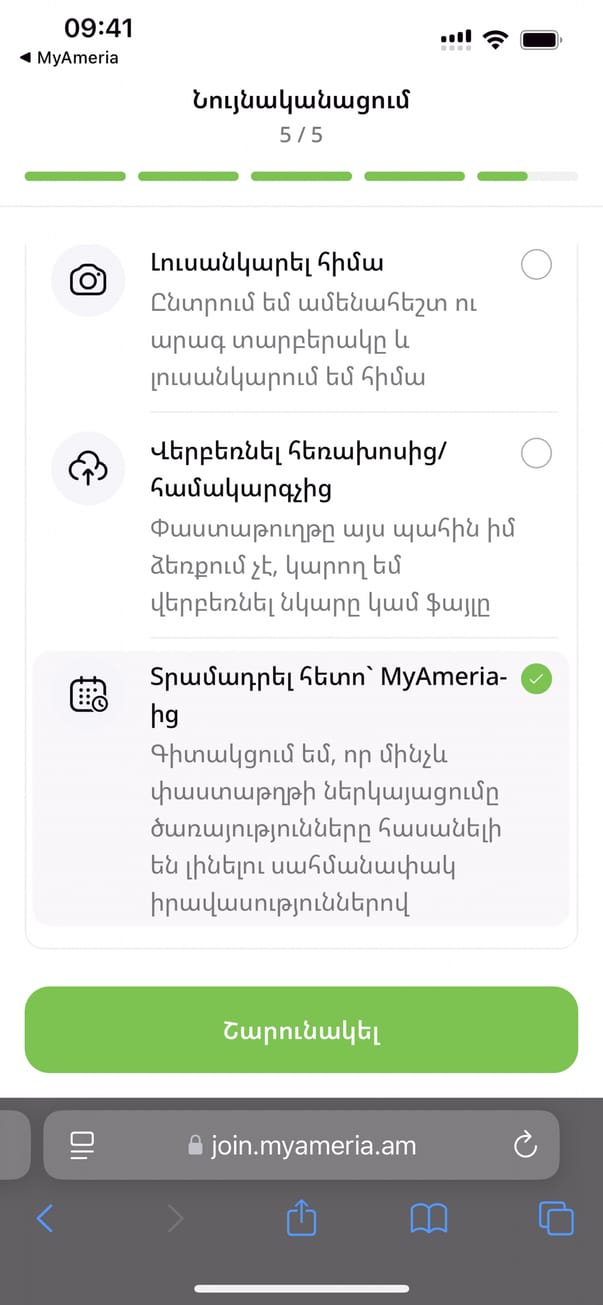The width and height of the screenshot is (603, 1305).
Task: Show Safari open tabs overview
Action: (x=556, y=1218)
